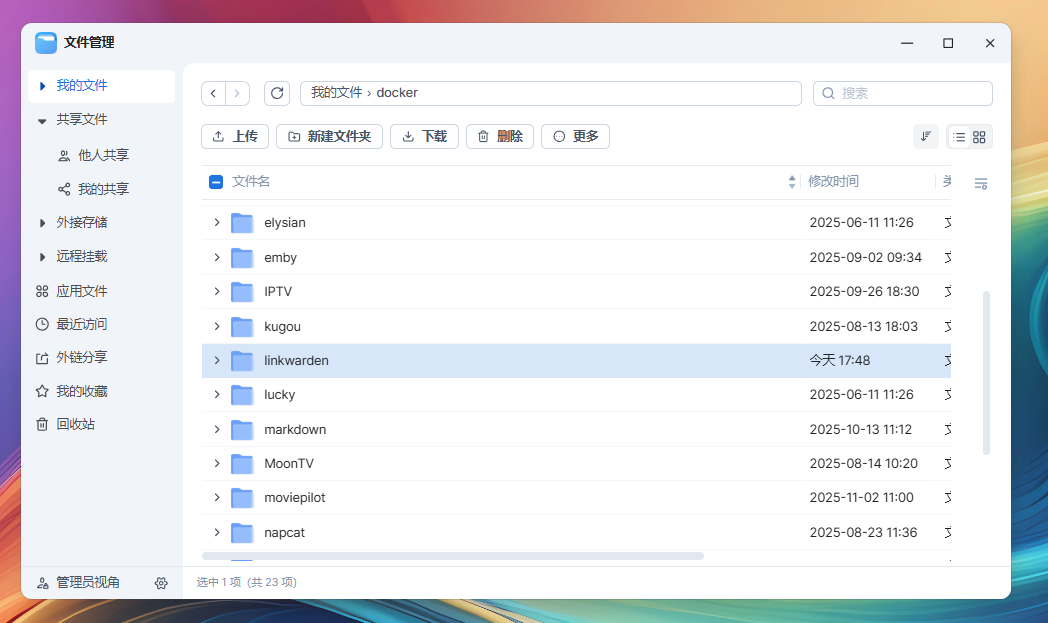The width and height of the screenshot is (1048, 623).
Task: Sort by 文件名 column header
Action: (251, 182)
